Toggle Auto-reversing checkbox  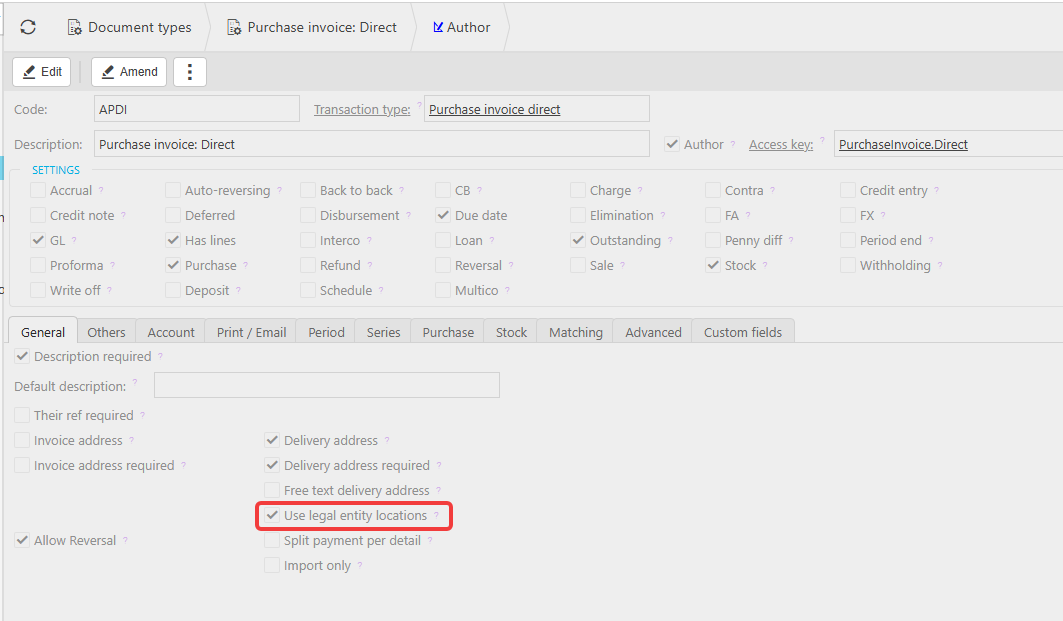click(173, 191)
